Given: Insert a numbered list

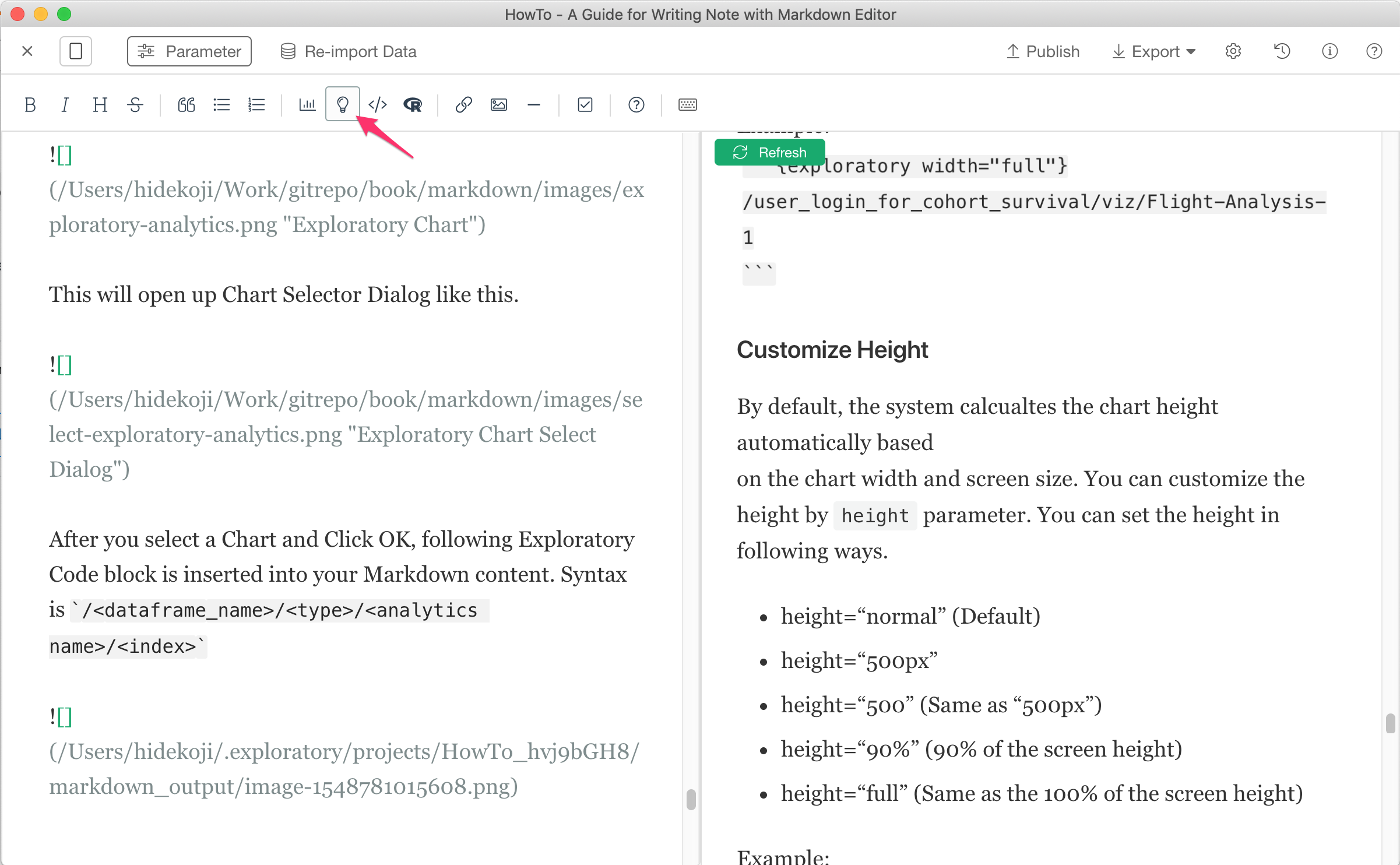Looking at the screenshot, I should click(x=256, y=105).
